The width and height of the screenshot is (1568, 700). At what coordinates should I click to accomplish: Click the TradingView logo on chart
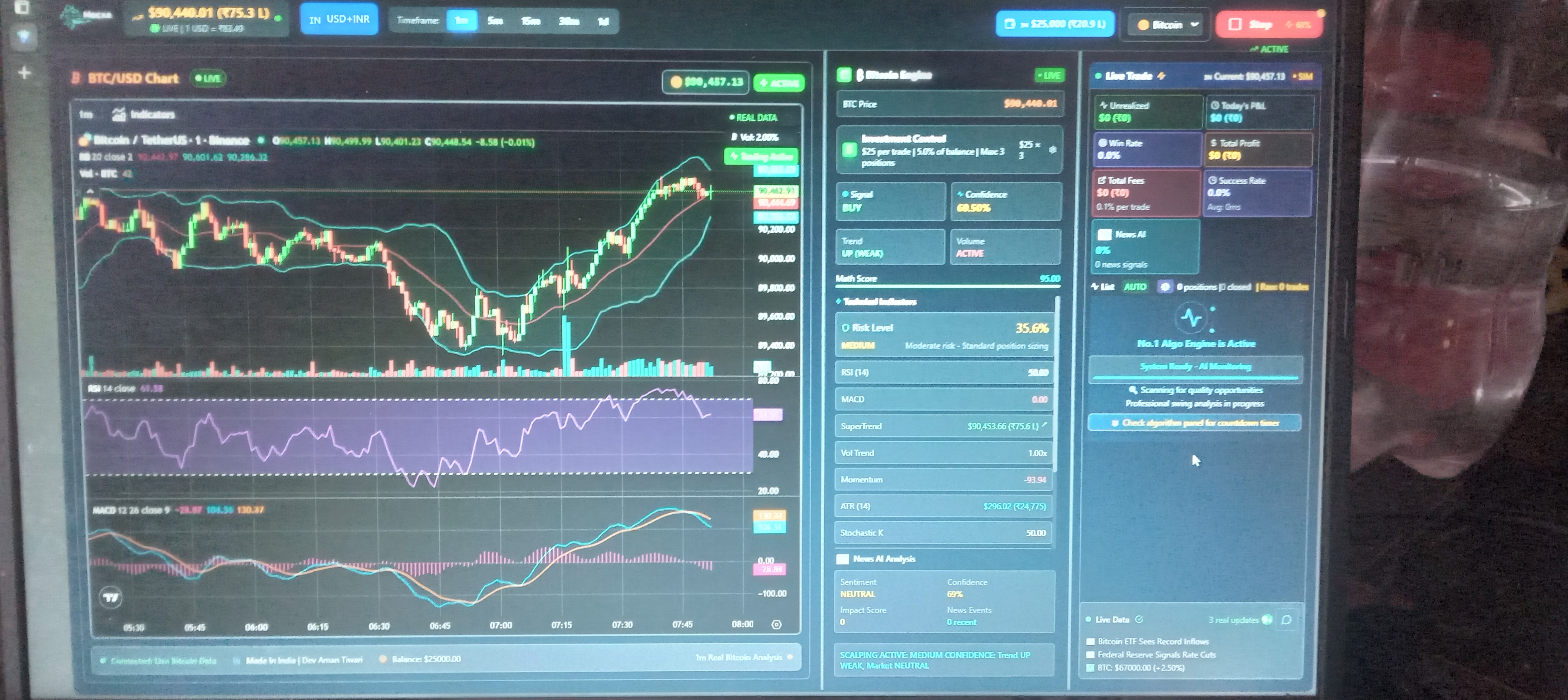tap(111, 597)
